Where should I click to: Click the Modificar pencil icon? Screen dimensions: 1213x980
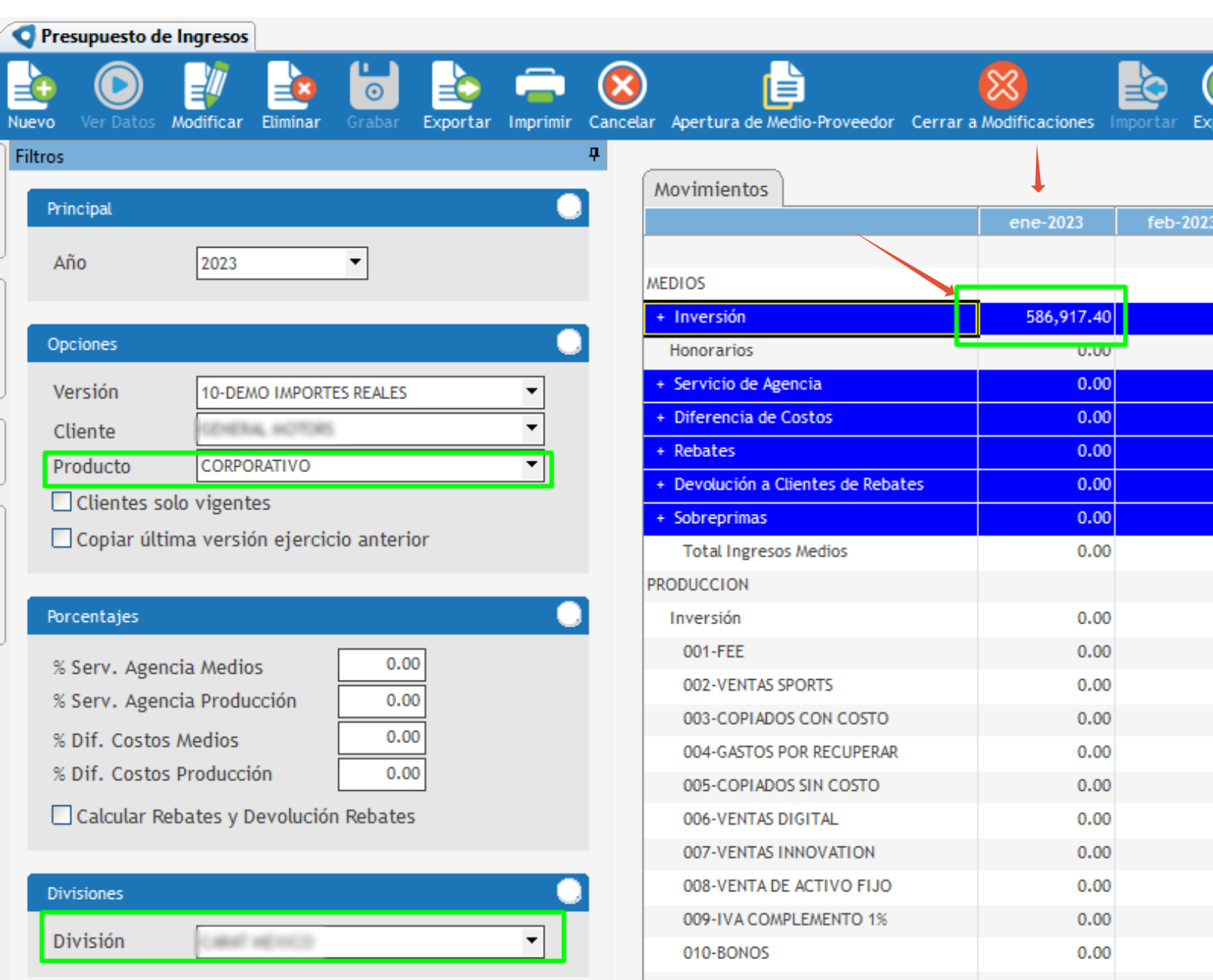206,86
